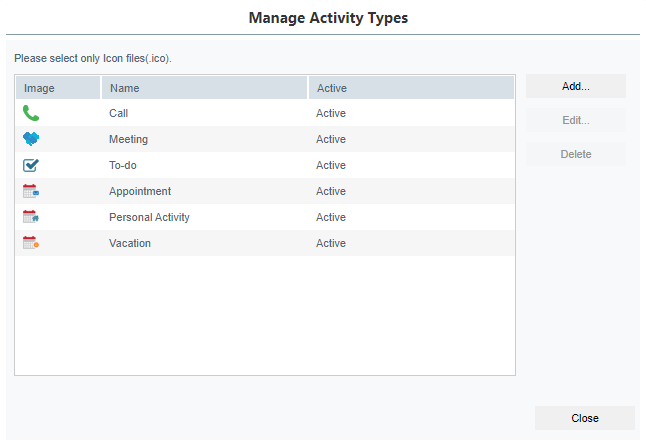Viewport: 646px width, 446px height.
Task: Close the Manage Activity Types dialog
Action: [x=585, y=418]
